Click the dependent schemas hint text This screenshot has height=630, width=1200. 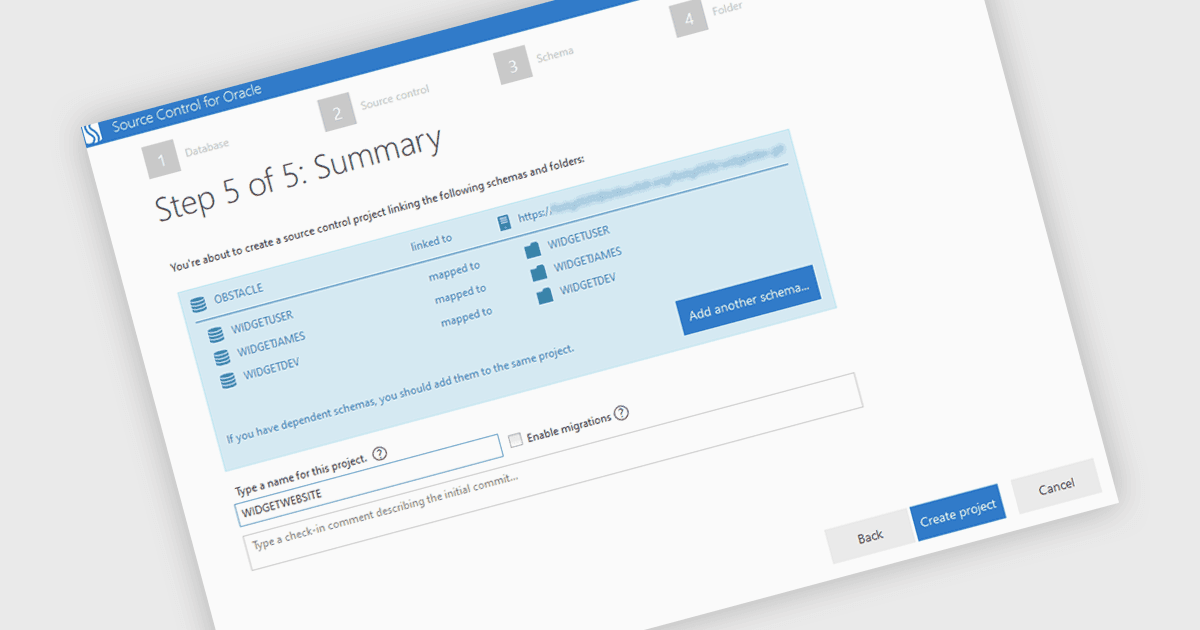[401, 394]
